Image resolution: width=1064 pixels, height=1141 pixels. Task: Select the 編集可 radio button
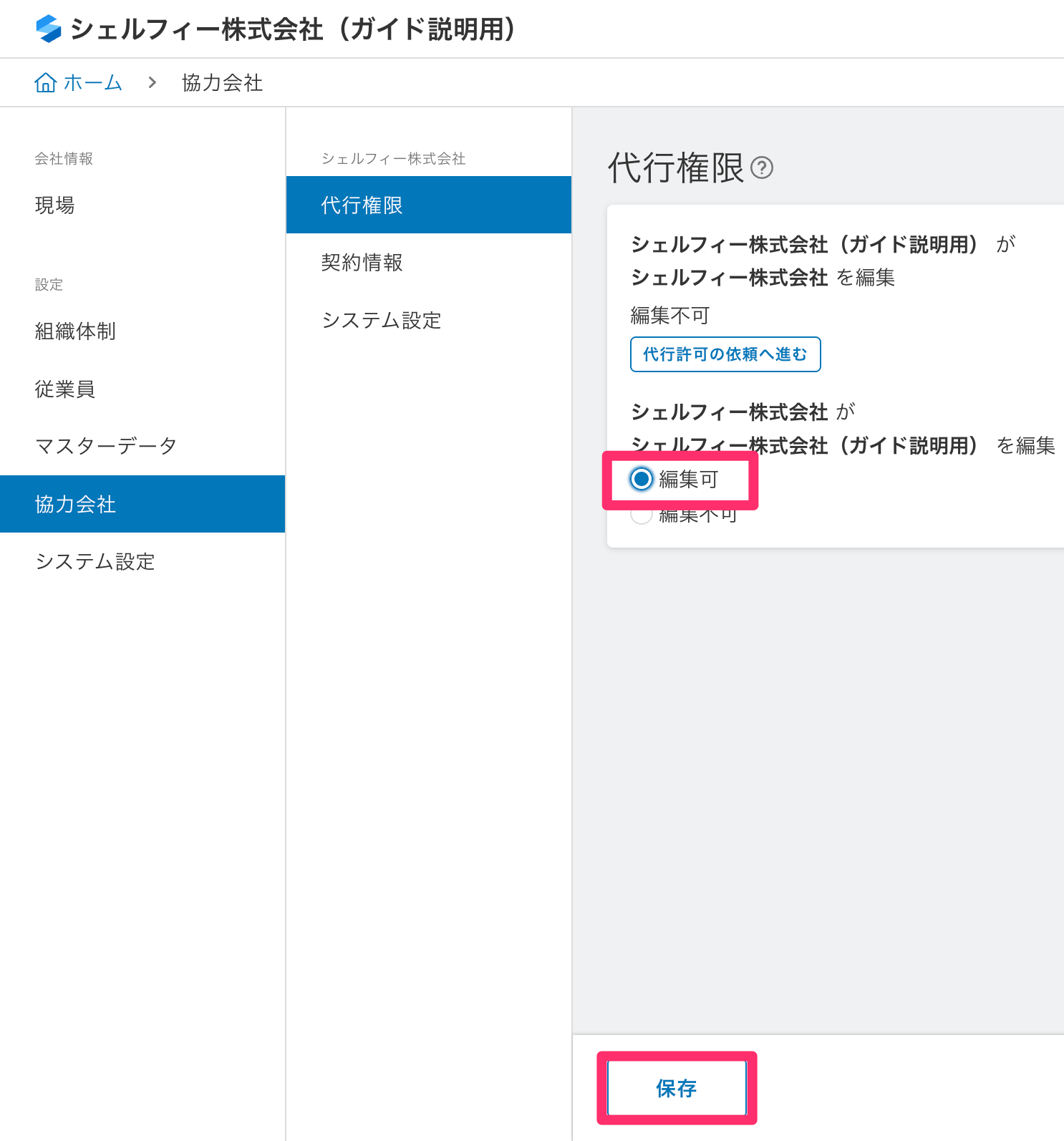click(642, 479)
